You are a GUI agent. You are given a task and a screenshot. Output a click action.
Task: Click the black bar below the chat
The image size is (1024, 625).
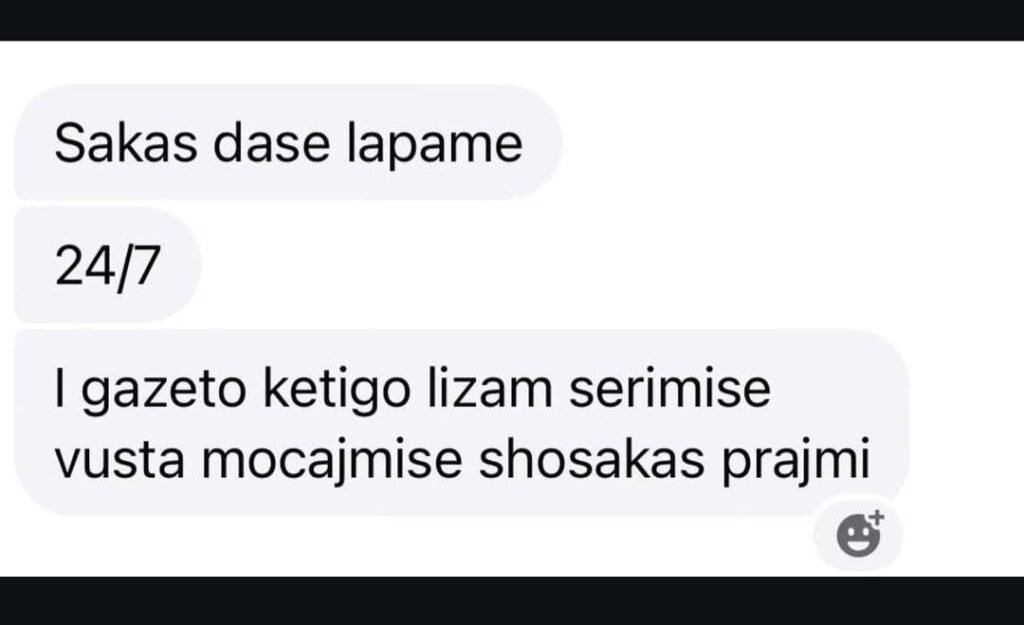click(512, 600)
